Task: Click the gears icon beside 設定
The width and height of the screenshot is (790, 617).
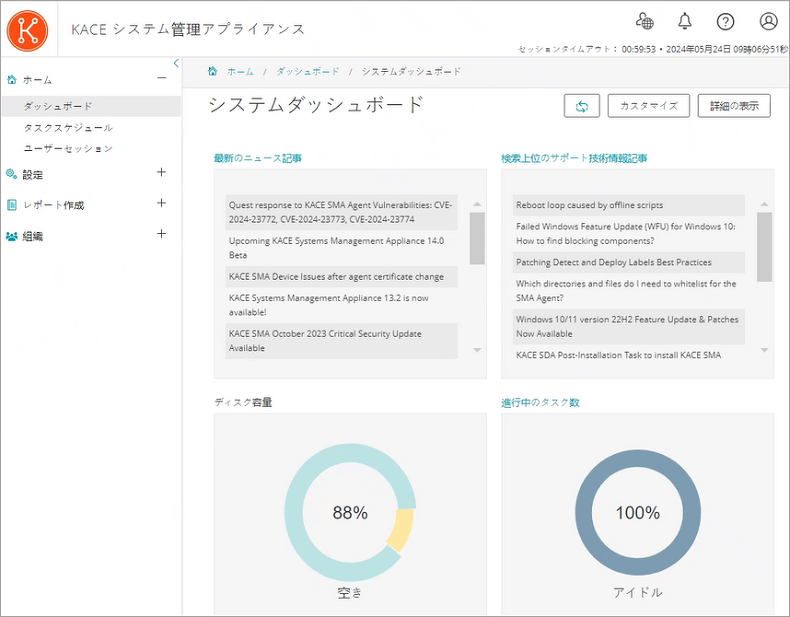Action: coord(11,174)
